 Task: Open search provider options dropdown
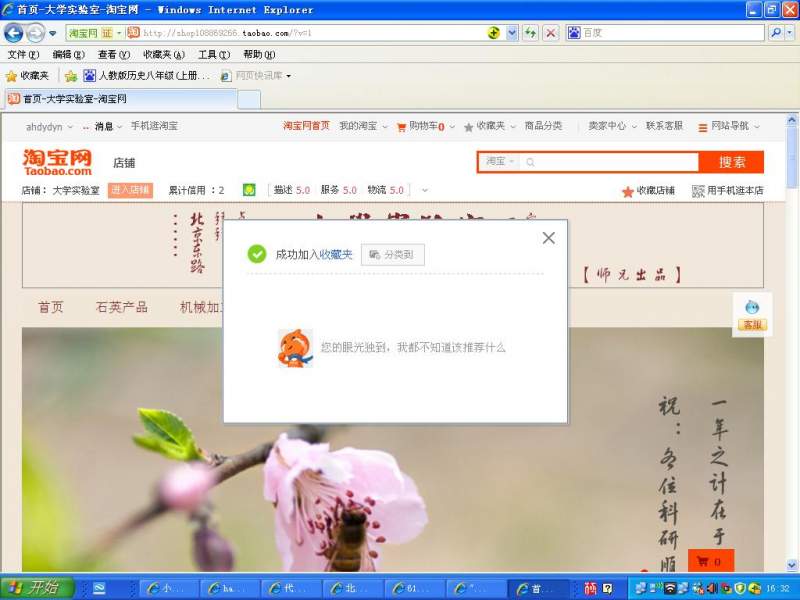click(790, 33)
